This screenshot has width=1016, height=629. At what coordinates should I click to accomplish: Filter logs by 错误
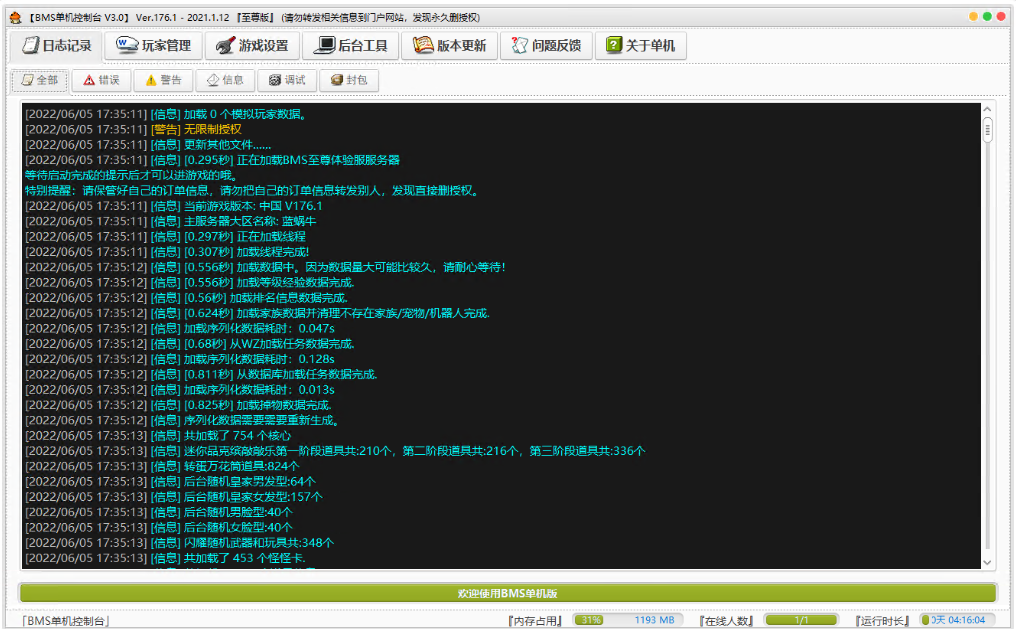(x=101, y=80)
